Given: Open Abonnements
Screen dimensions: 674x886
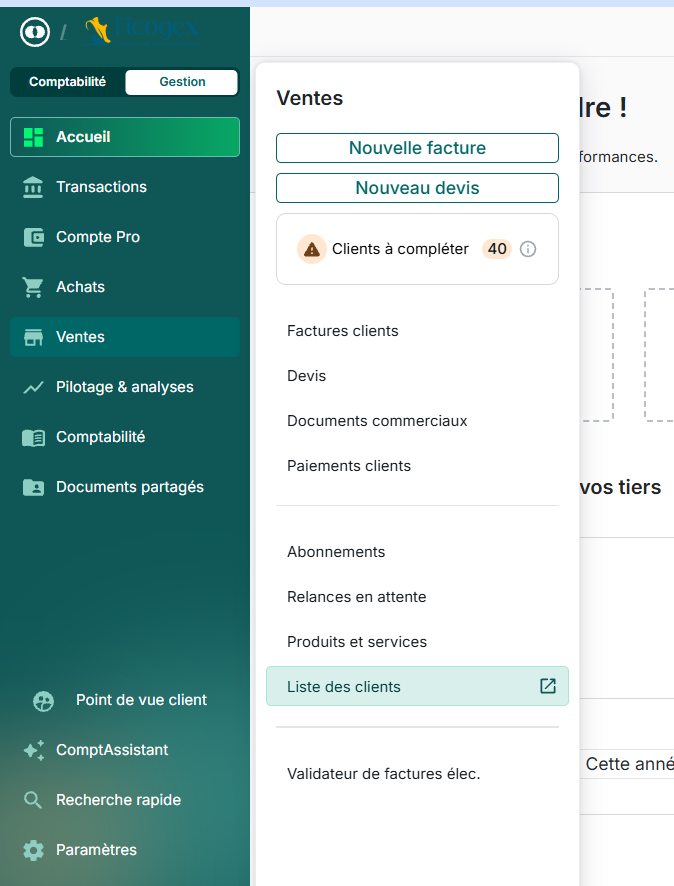Looking at the screenshot, I should click(418, 552).
